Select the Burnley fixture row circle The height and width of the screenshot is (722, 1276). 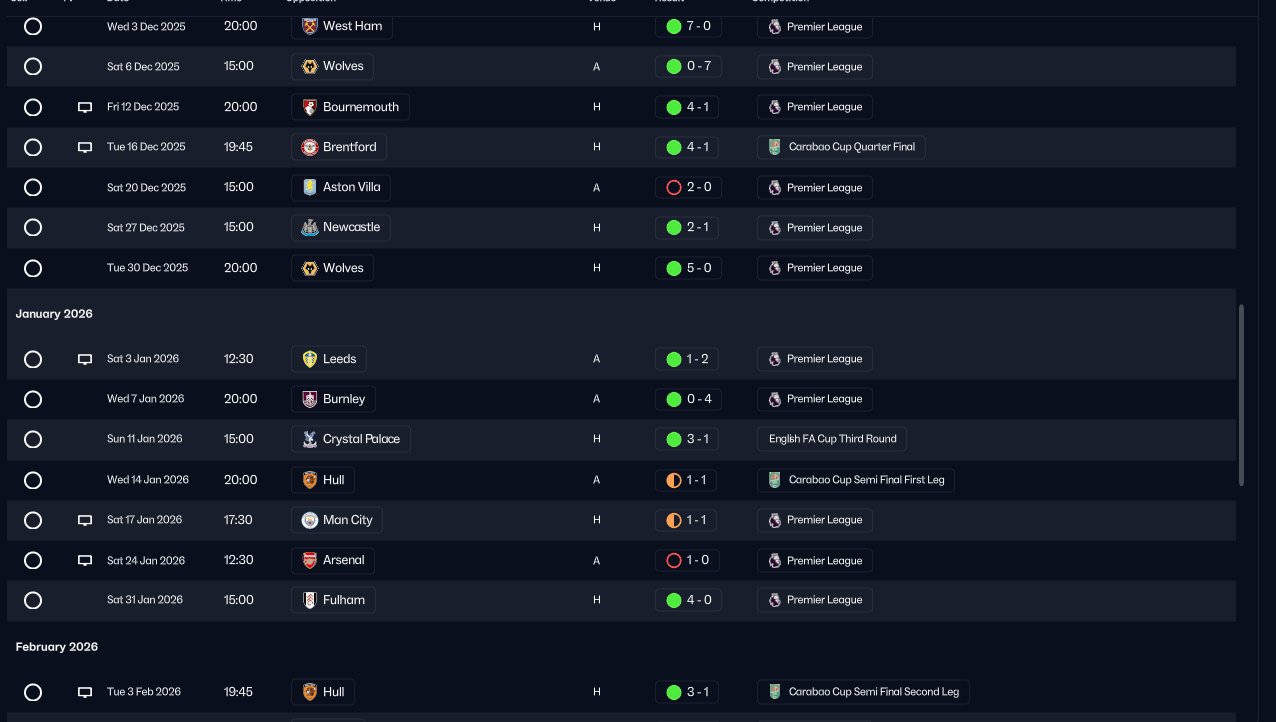pos(33,399)
